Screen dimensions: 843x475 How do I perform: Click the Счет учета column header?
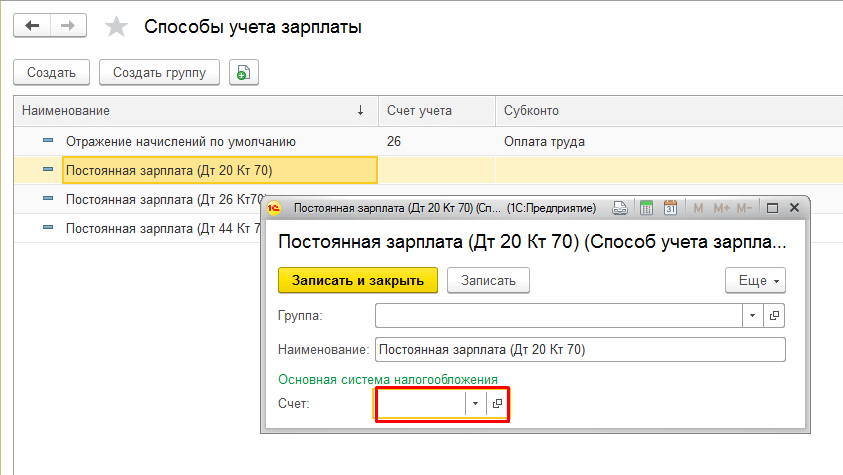[x=437, y=111]
